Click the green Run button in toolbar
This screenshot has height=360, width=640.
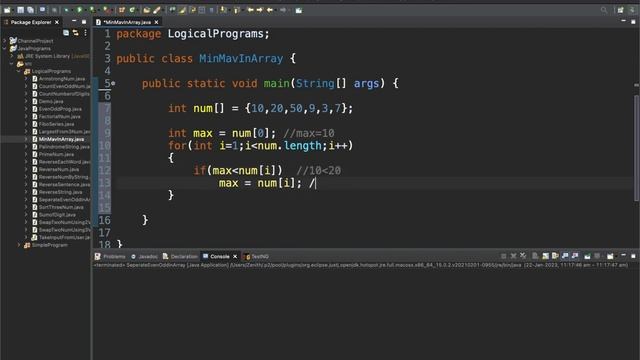point(80,10)
